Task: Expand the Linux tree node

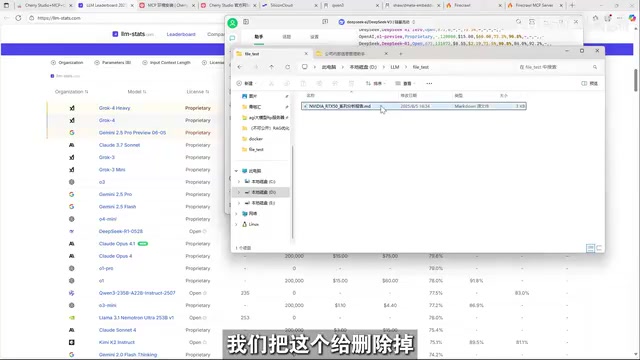Action: [x=236, y=224]
